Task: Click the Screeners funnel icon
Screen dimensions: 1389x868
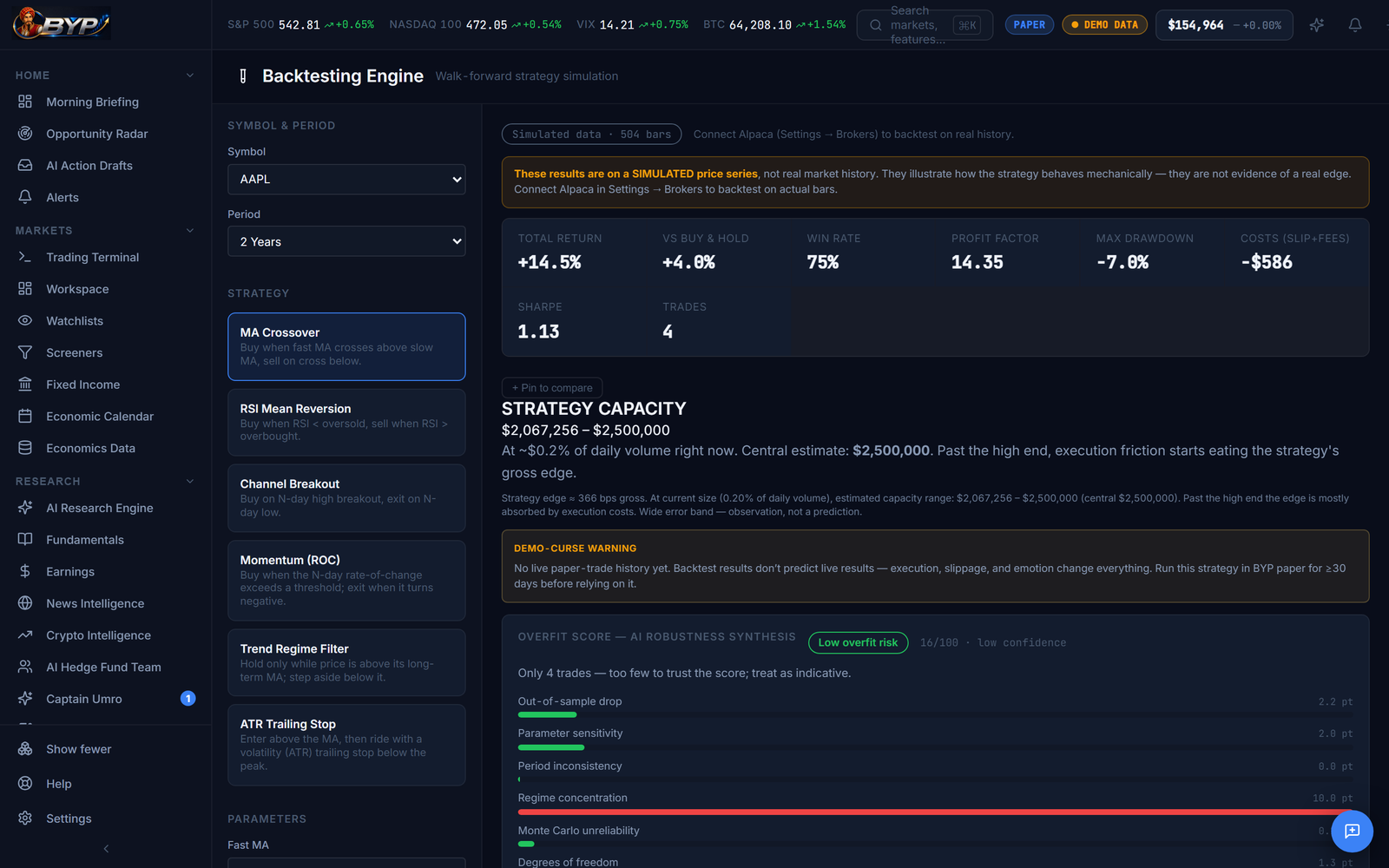Action: point(25,352)
